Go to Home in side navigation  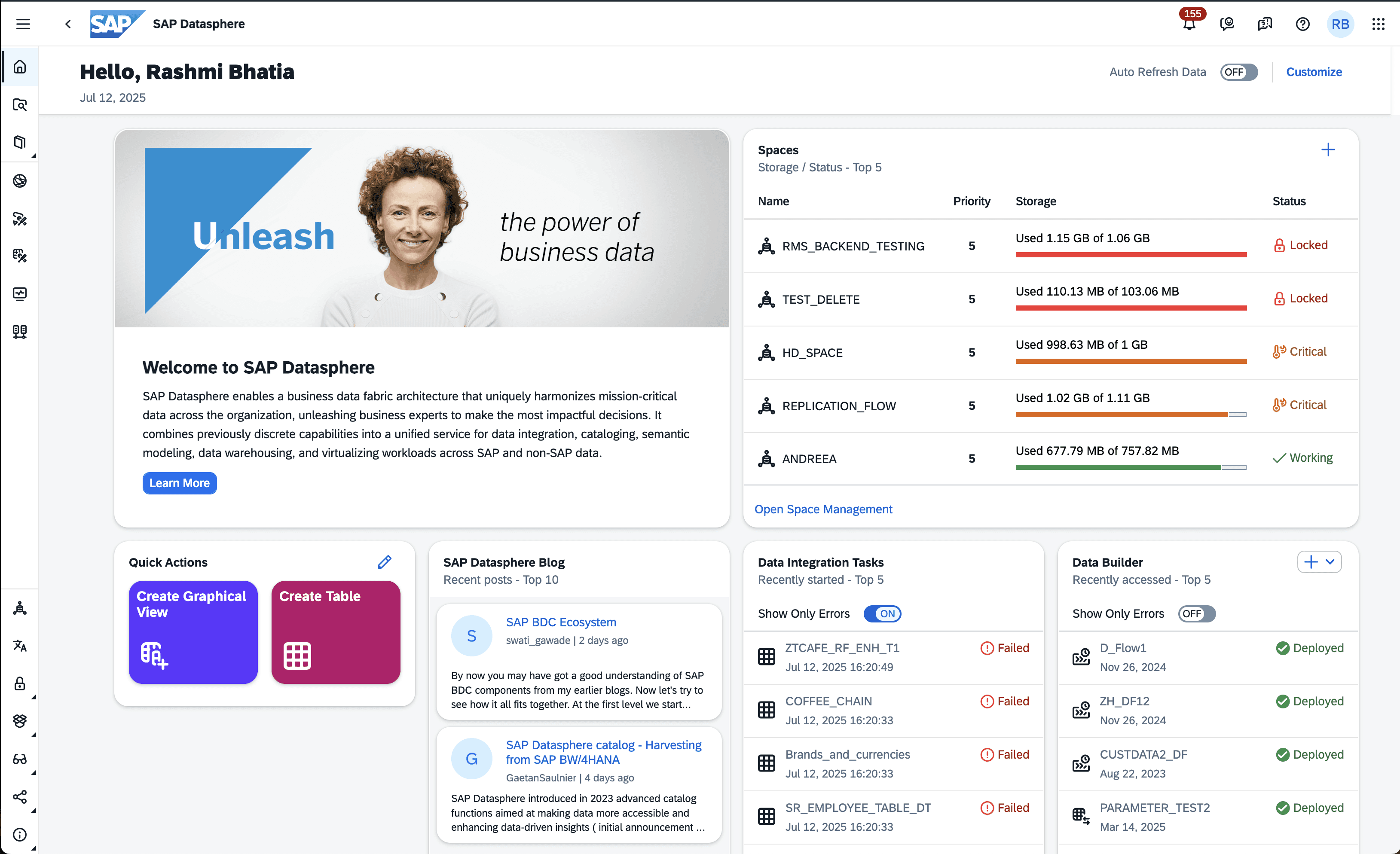20,67
